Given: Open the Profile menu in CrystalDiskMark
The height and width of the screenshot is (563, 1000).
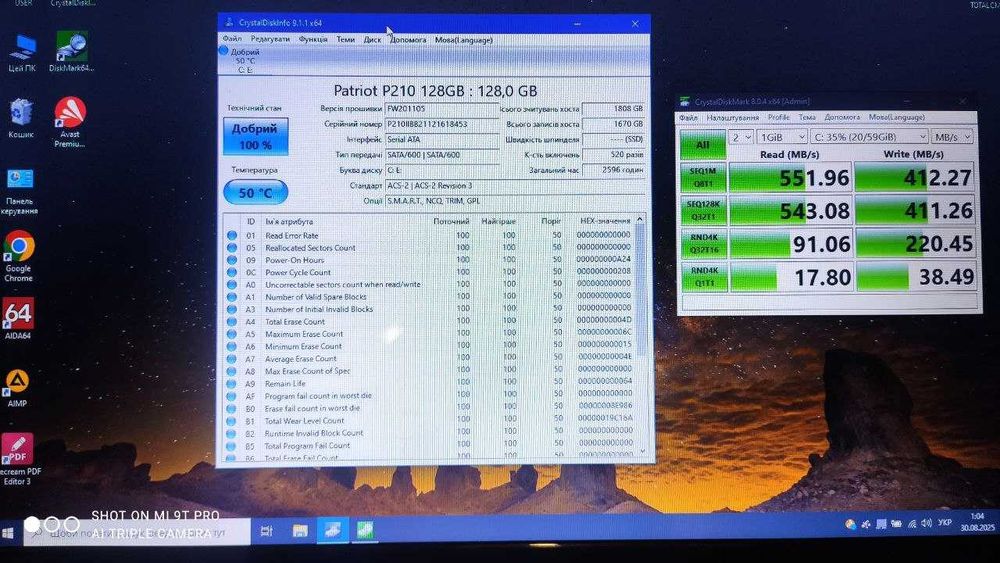Looking at the screenshot, I should click(x=779, y=117).
